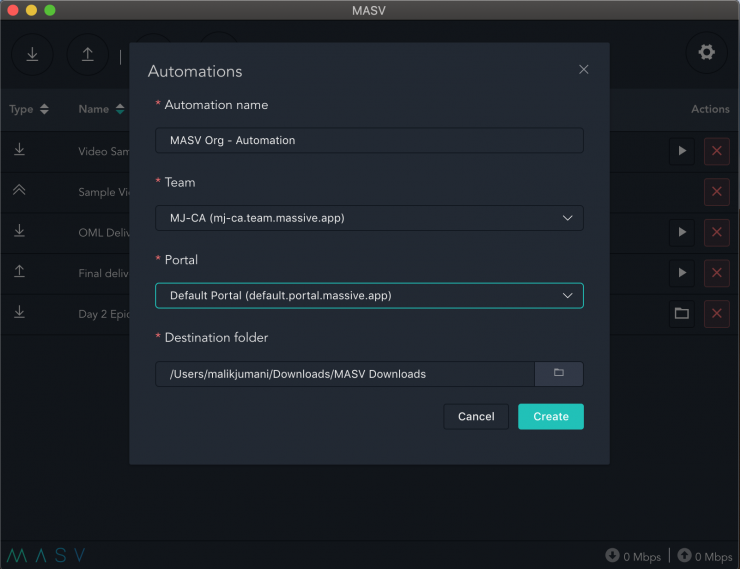The image size is (740, 569).
Task: Browse for destination folder using folder button
Action: (559, 374)
